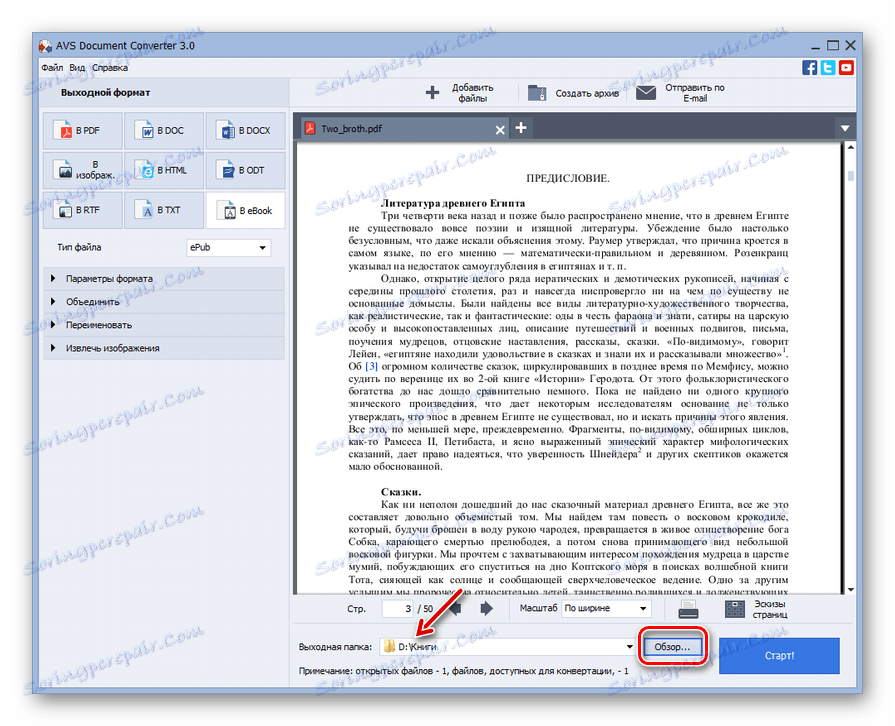Click the page number input field
This screenshot has height=726, width=895.
click(x=397, y=608)
